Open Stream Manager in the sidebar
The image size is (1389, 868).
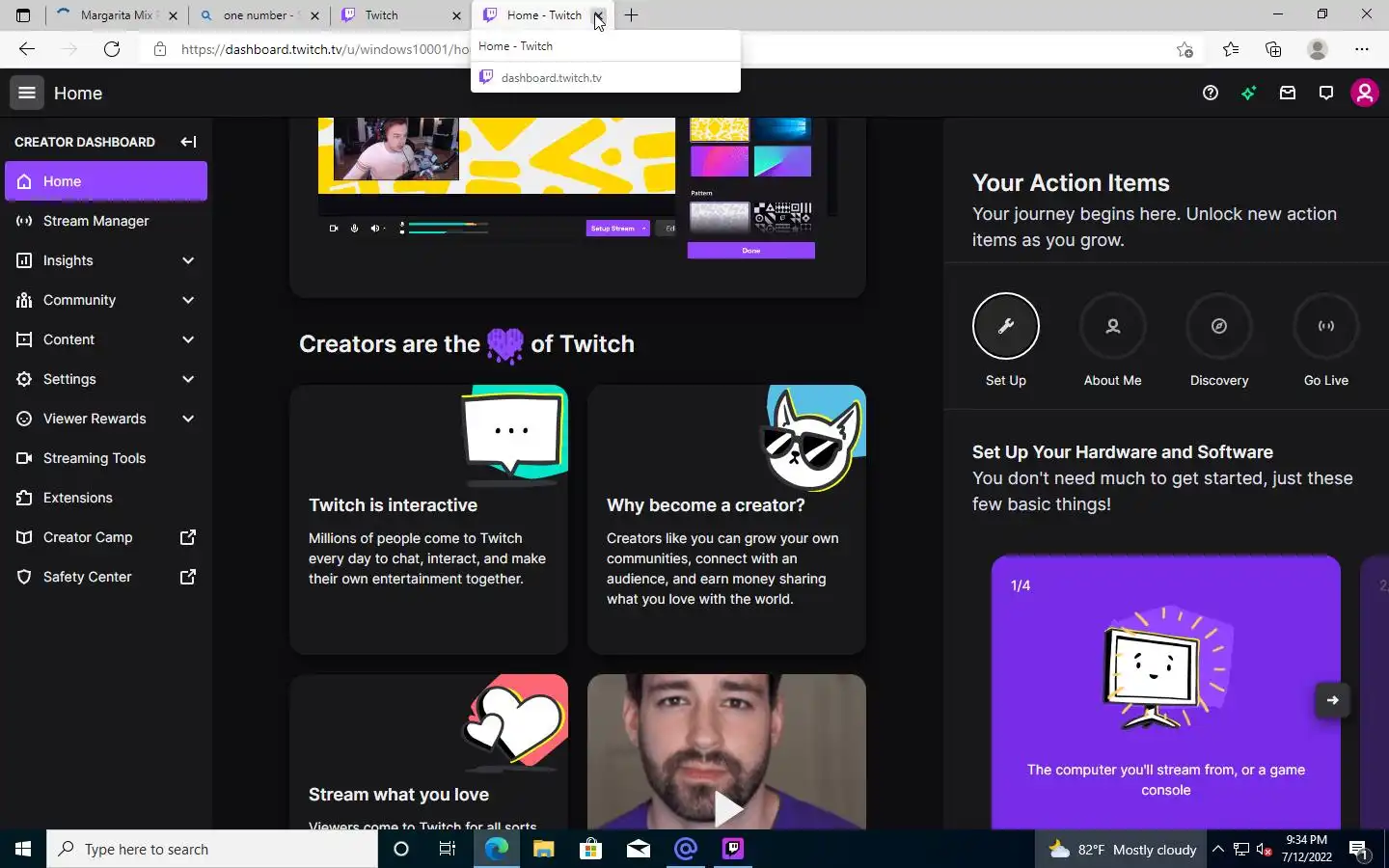[106, 221]
